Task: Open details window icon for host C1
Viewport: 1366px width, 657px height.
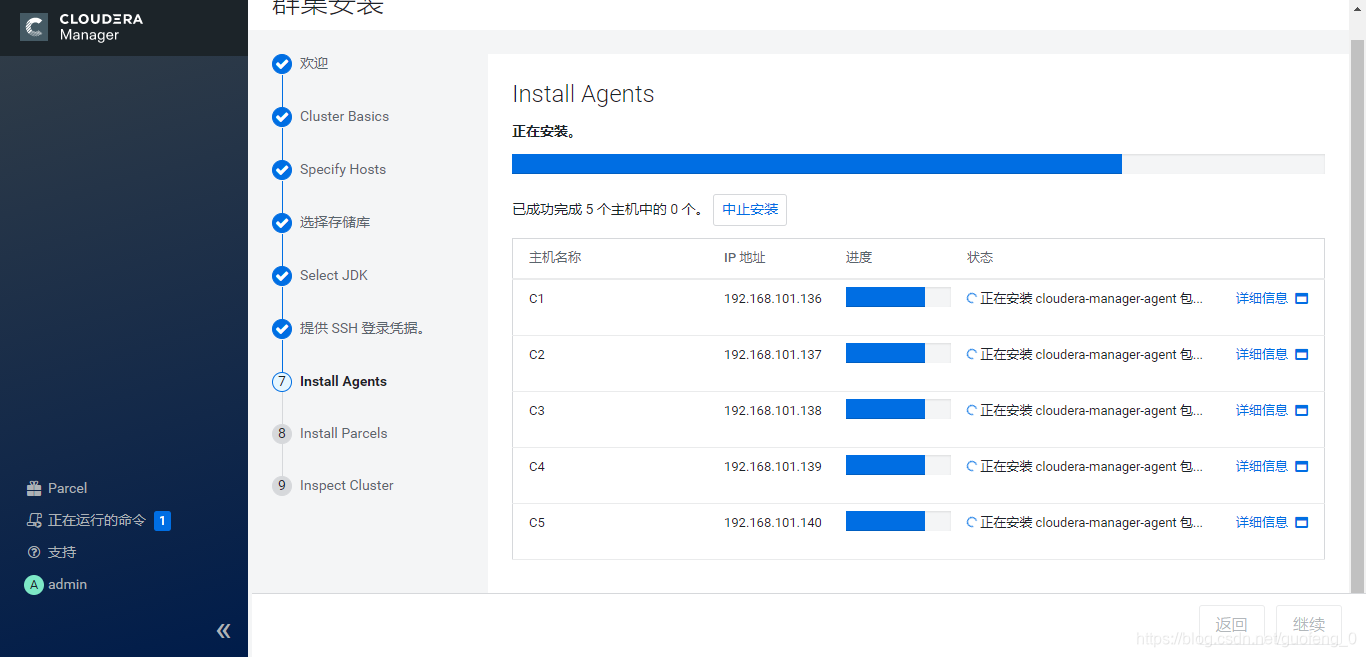Action: pos(1301,298)
